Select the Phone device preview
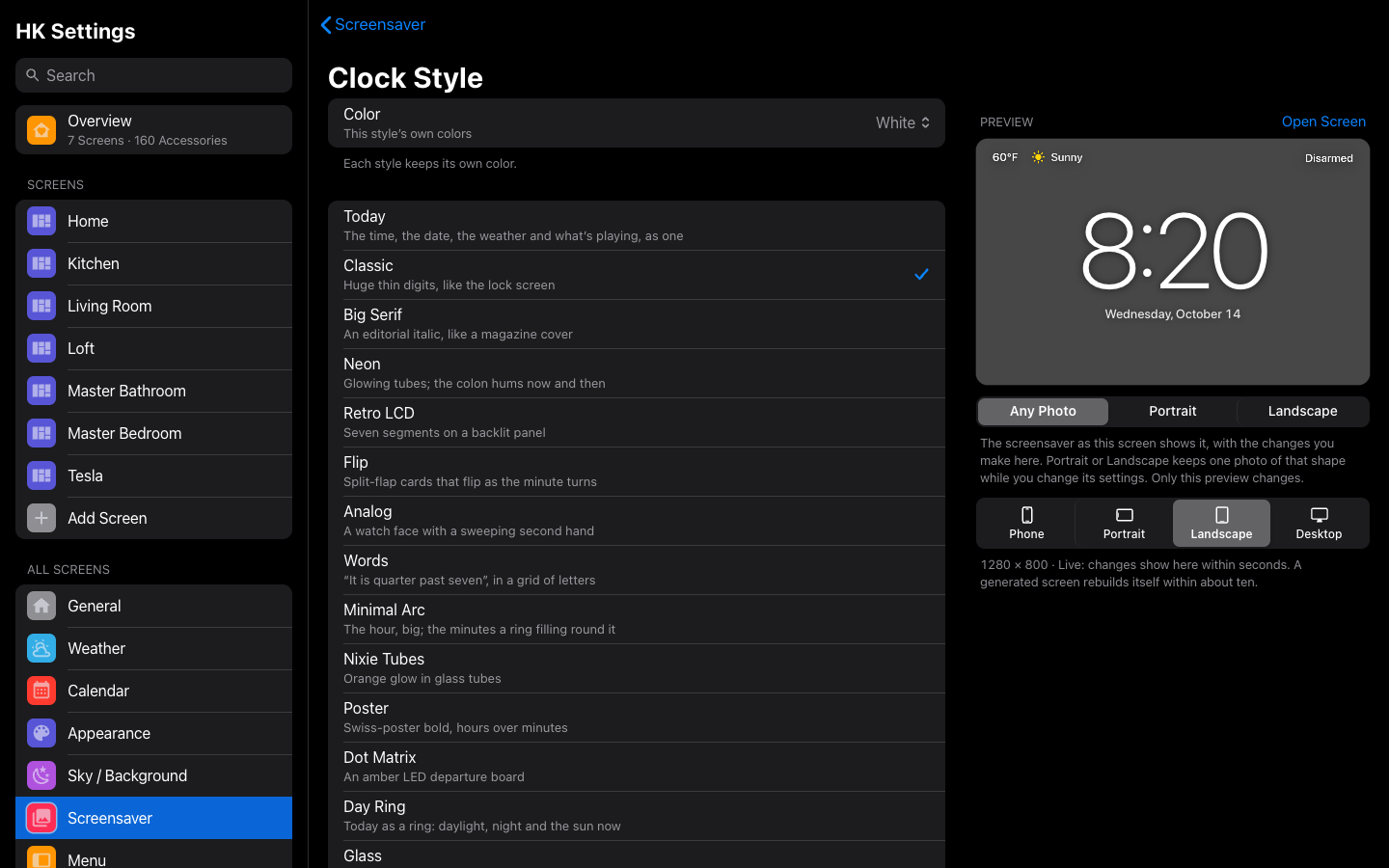 [x=1026, y=524]
